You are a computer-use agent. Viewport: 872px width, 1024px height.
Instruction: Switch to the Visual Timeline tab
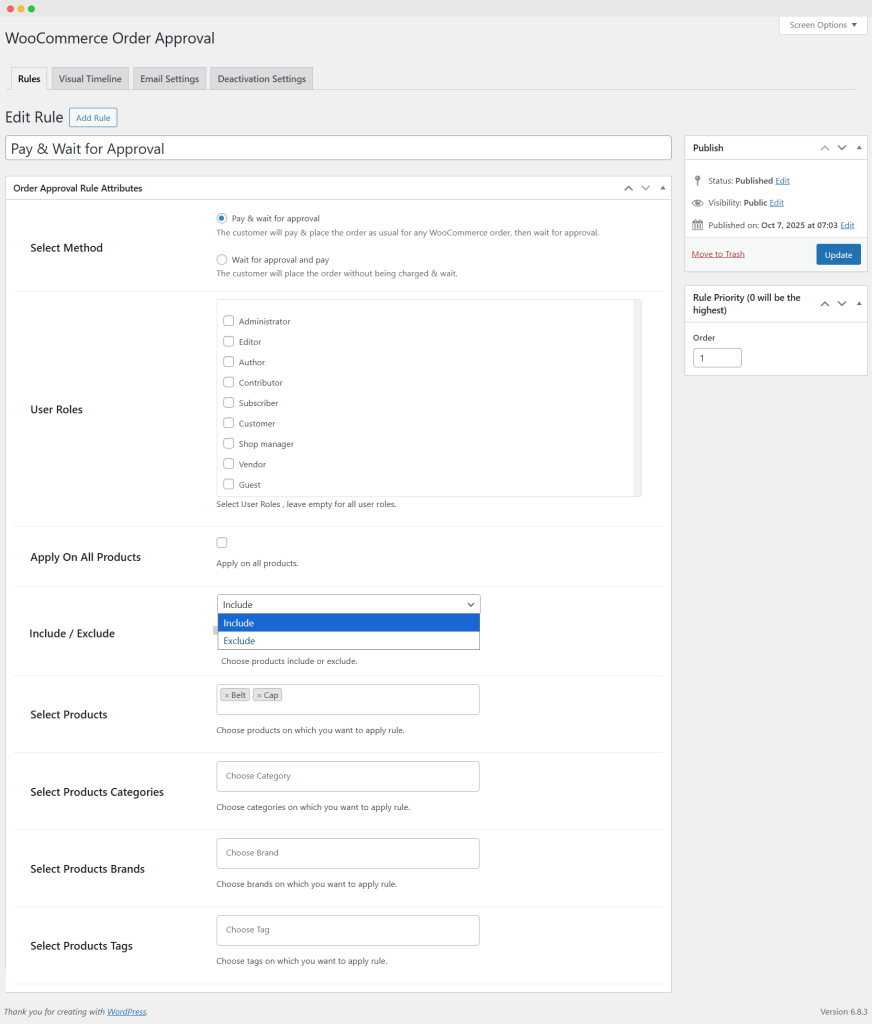click(x=90, y=79)
